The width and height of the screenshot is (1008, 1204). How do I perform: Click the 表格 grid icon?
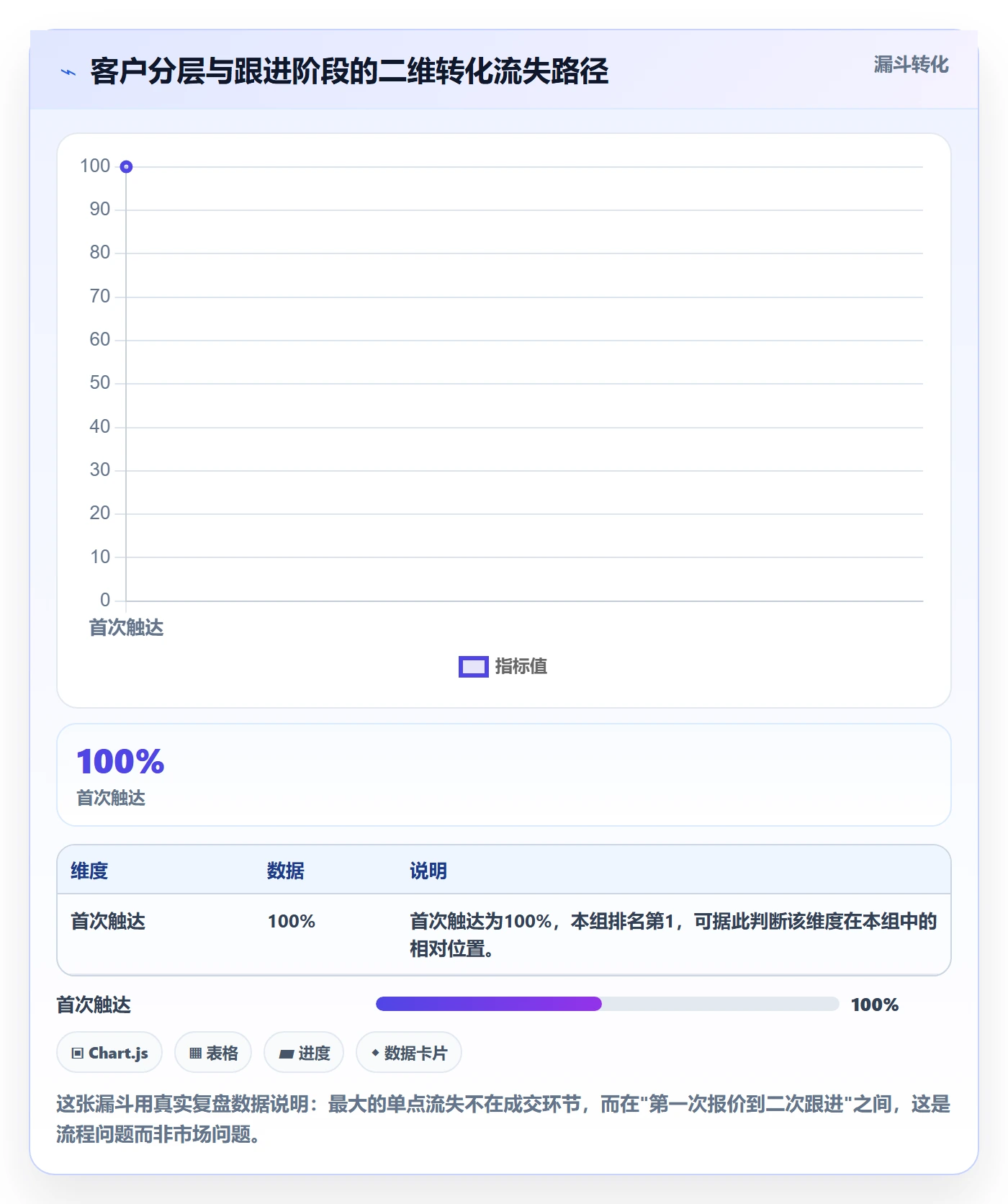(x=195, y=1053)
